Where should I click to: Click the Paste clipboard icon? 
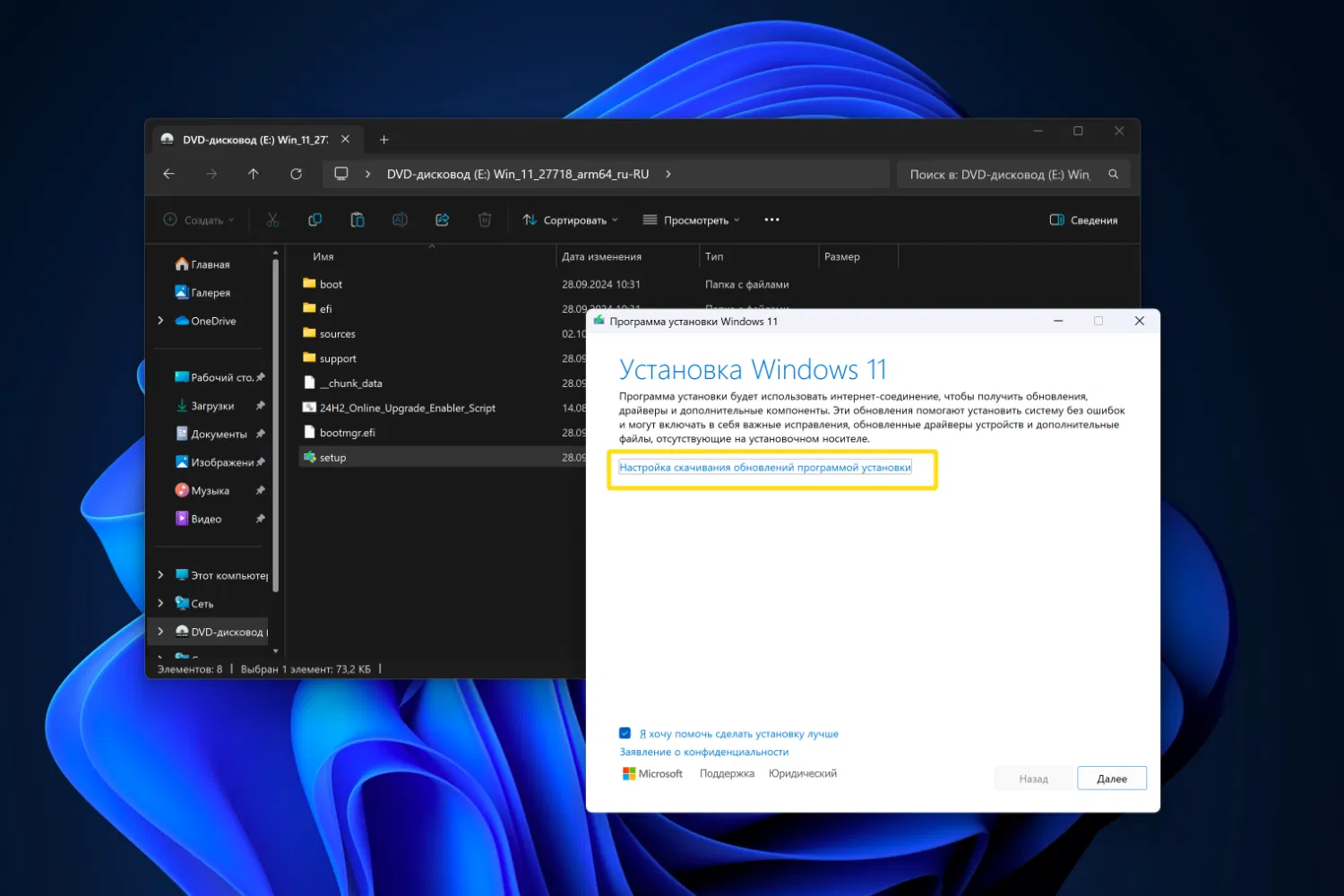(358, 220)
